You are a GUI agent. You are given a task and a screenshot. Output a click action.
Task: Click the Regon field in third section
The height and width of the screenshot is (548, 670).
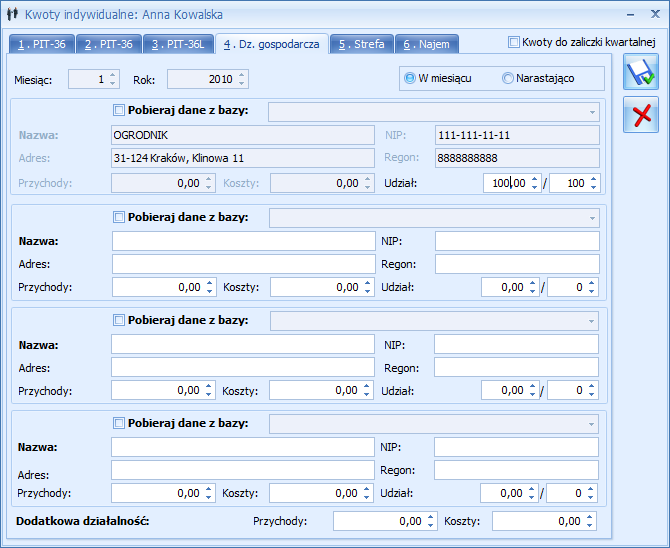point(516,367)
